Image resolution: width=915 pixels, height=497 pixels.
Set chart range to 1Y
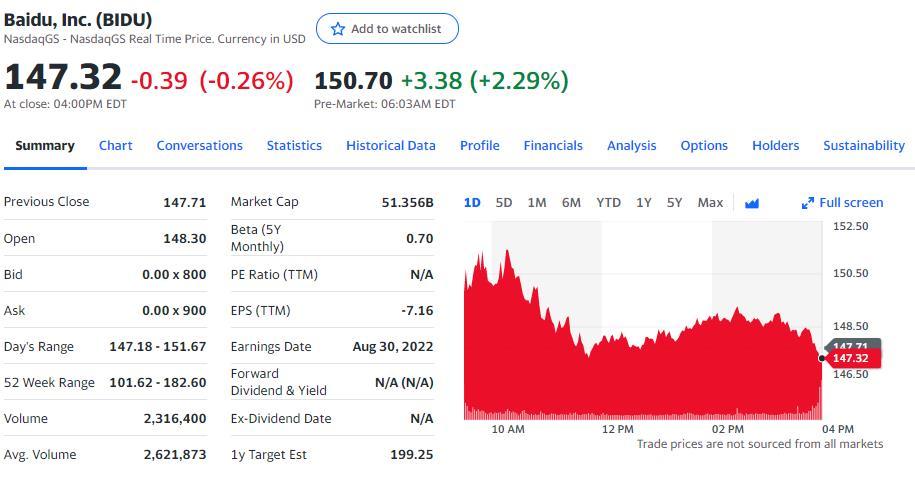point(644,202)
